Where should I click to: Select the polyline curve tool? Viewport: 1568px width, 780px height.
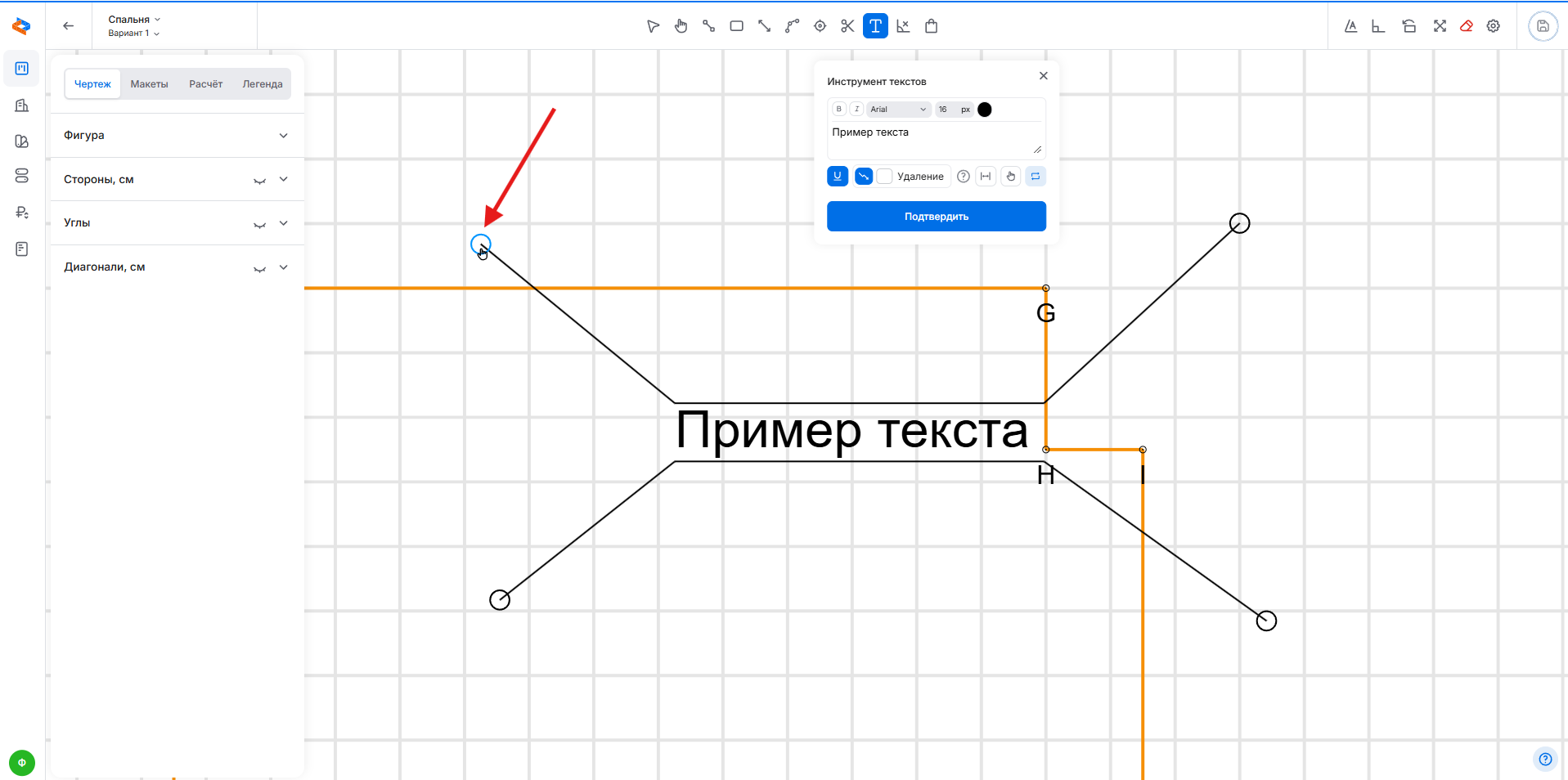tap(792, 26)
